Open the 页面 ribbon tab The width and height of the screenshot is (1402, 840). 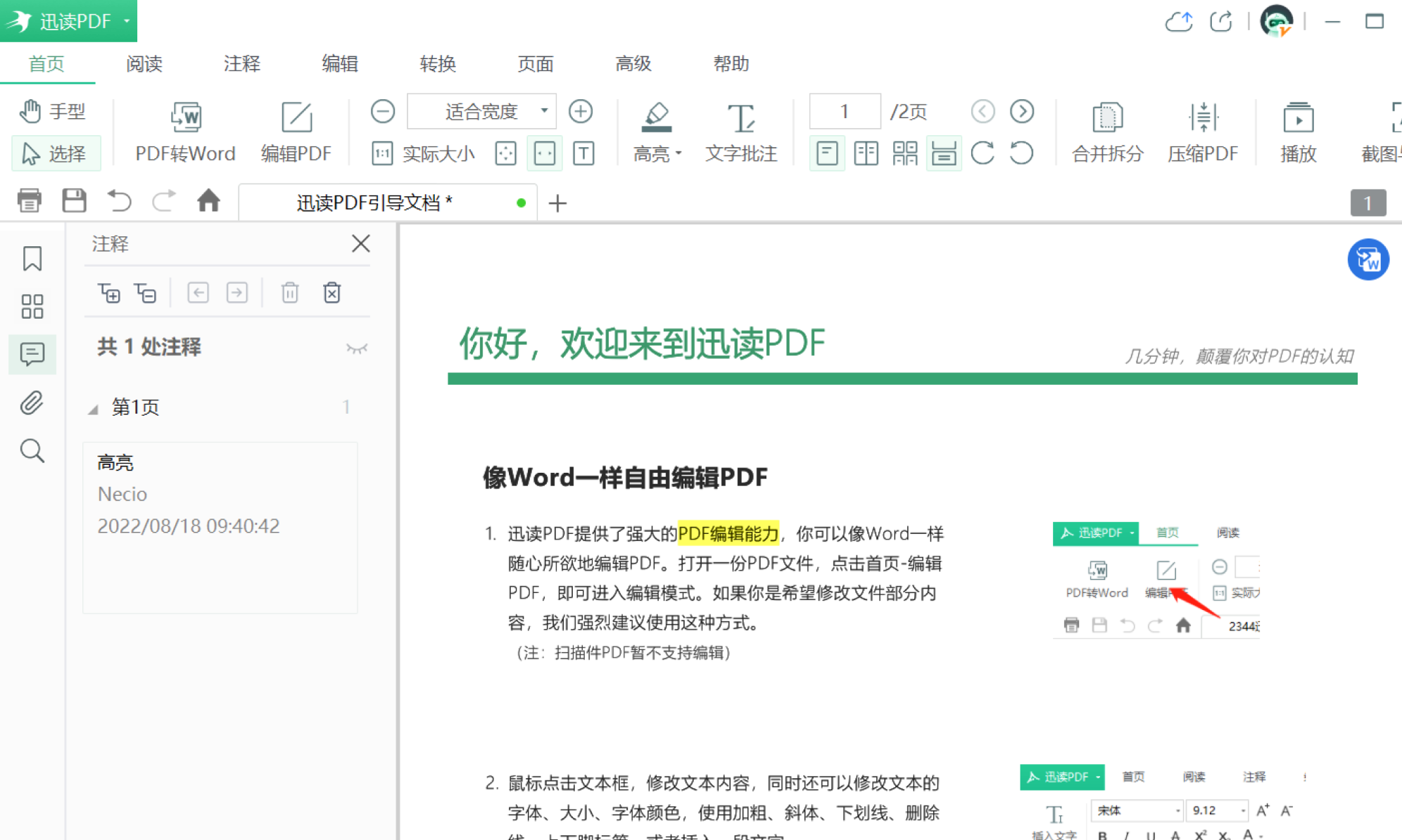click(x=536, y=64)
